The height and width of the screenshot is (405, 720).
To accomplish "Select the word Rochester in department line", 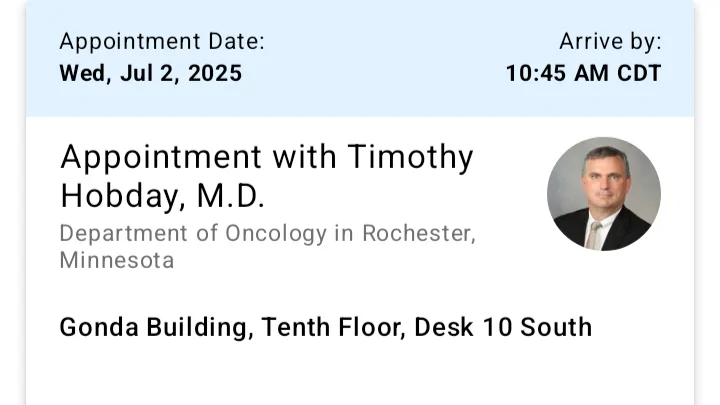I will (x=418, y=233).
